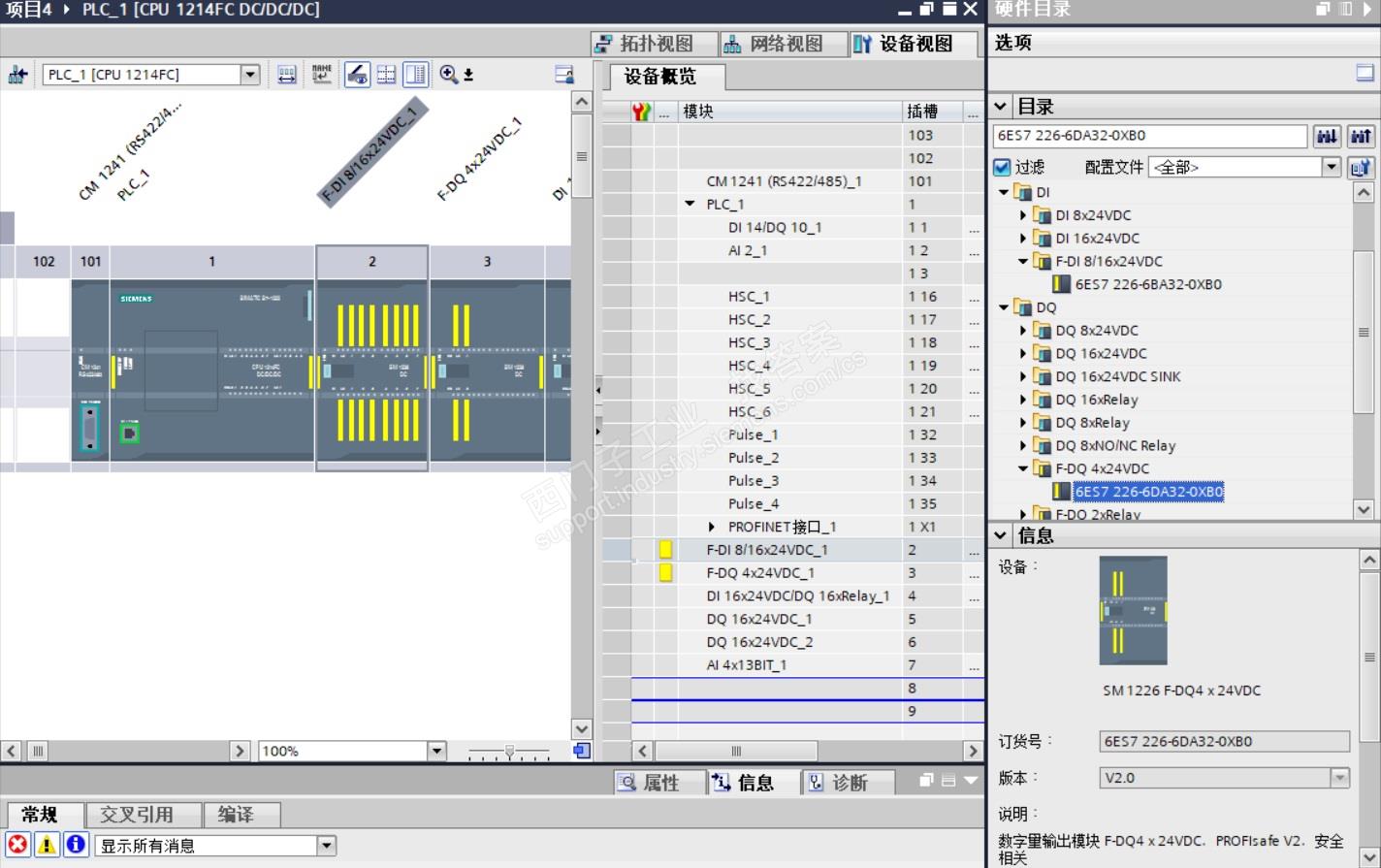This screenshot has width=1381, height=868.
Task: Toggle the device overview panel icon
Action: coord(416,75)
